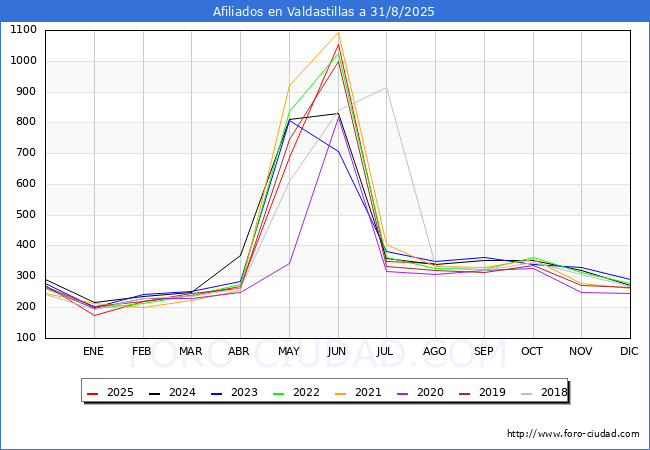This screenshot has width=650, height=450.
Task: Click the black 2024 line point at ABR
Action: pos(240,255)
